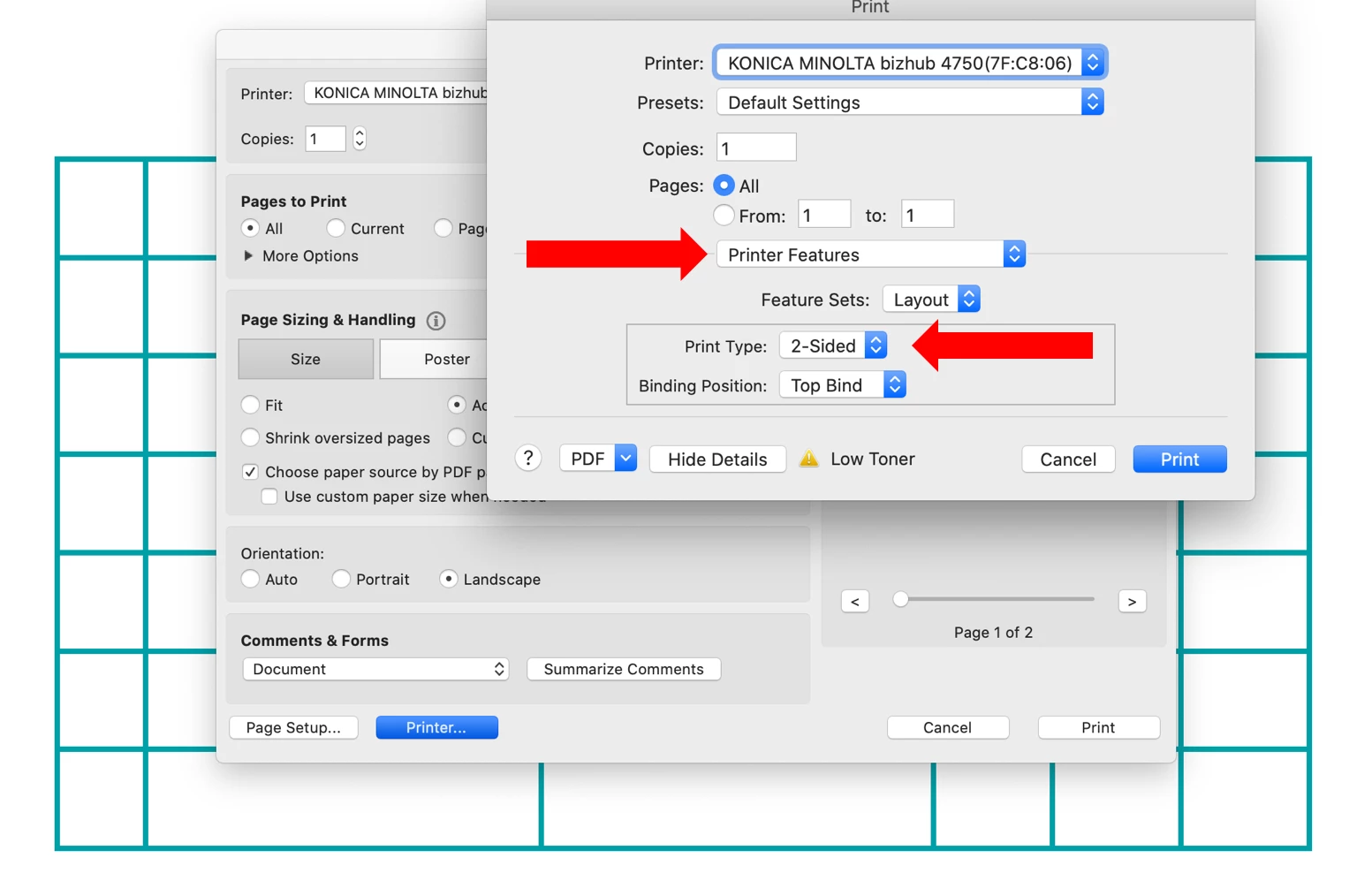
Task: Select Portrait orientation
Action: 341,579
